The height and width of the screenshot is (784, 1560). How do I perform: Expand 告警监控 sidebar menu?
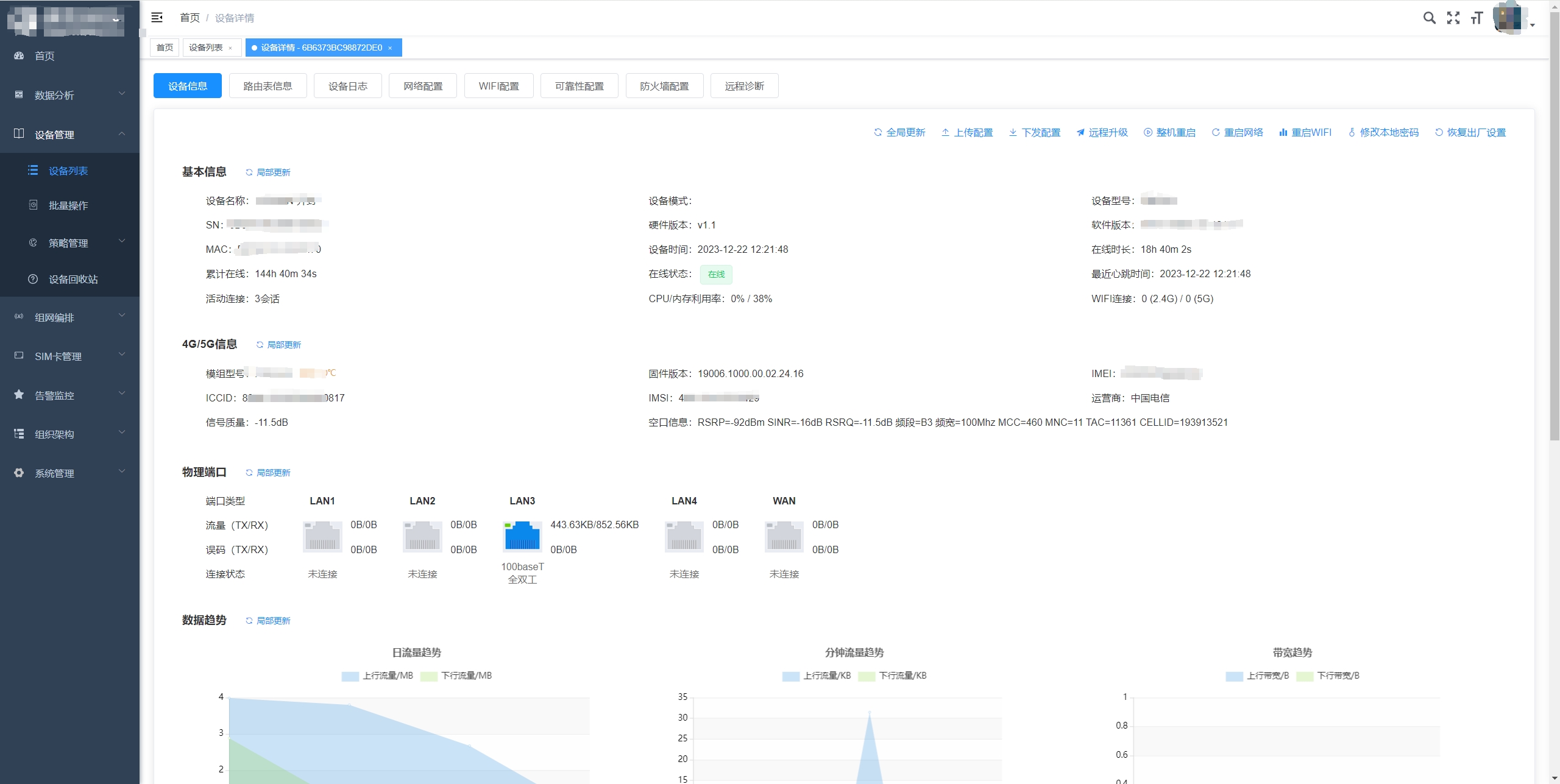point(69,395)
